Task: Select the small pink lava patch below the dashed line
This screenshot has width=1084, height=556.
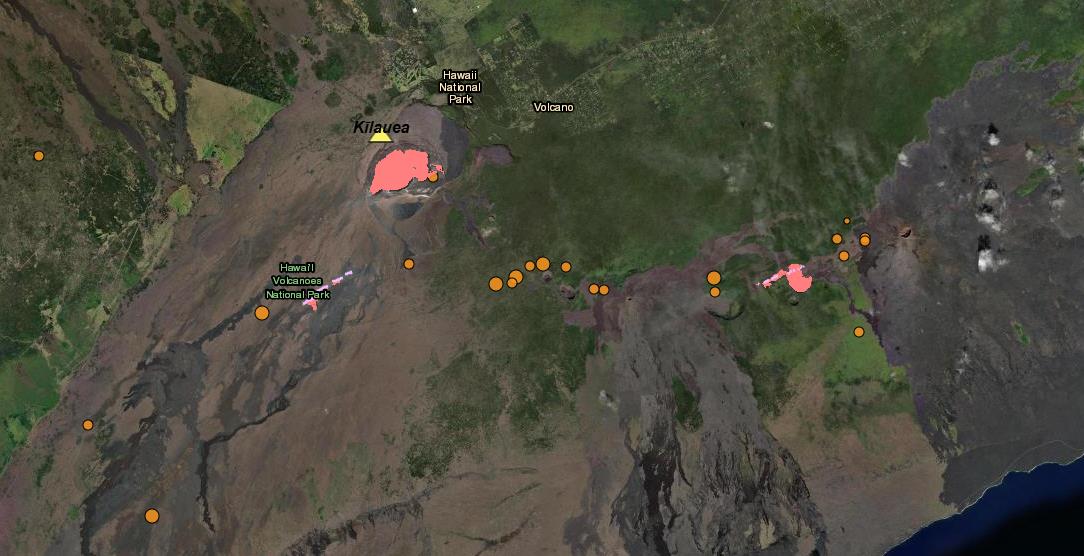Action: pyautogui.click(x=311, y=303)
